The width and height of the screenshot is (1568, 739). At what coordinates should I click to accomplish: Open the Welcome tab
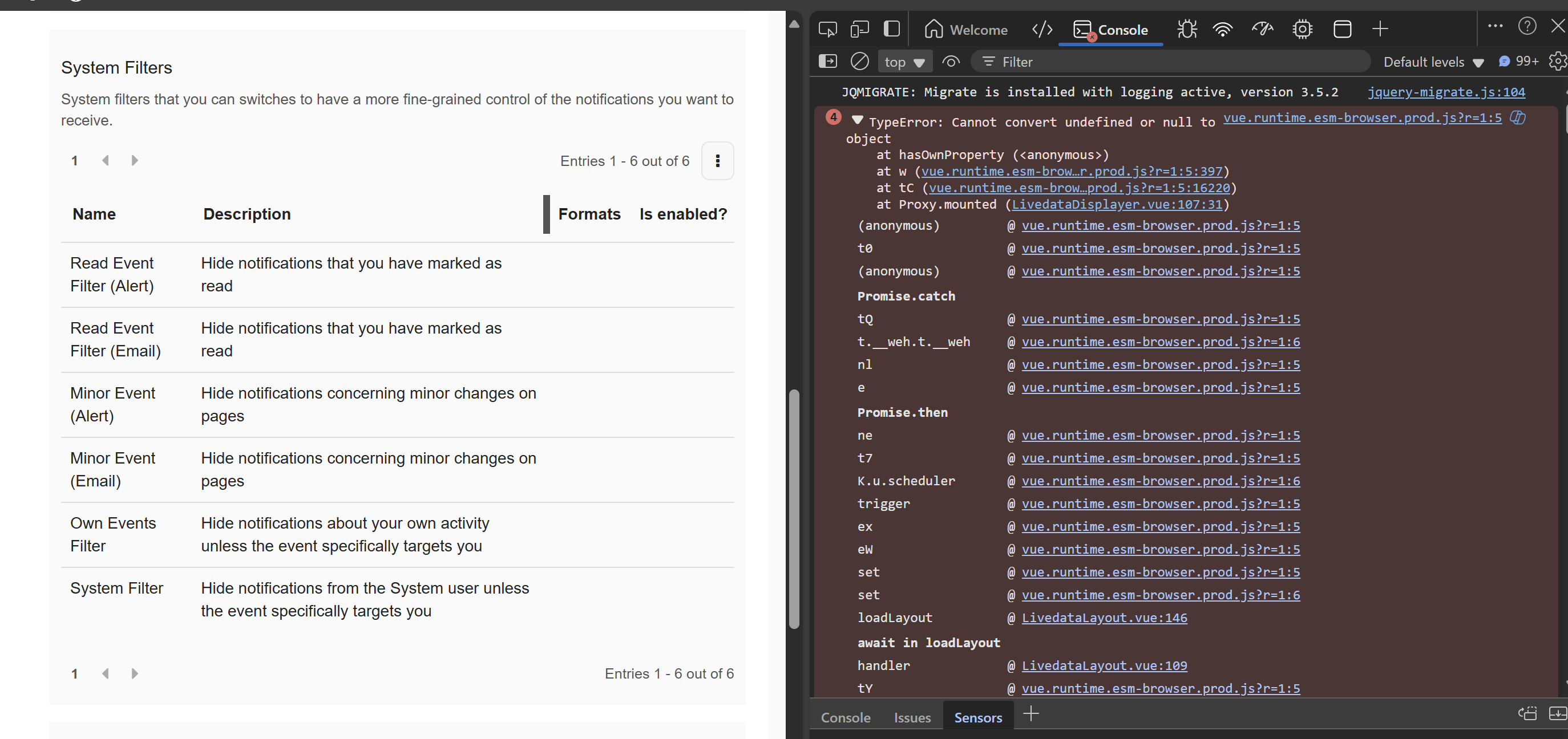point(966,29)
